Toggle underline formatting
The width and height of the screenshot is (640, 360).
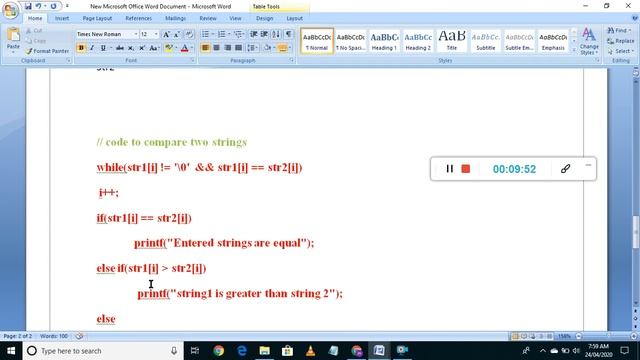[x=103, y=48]
